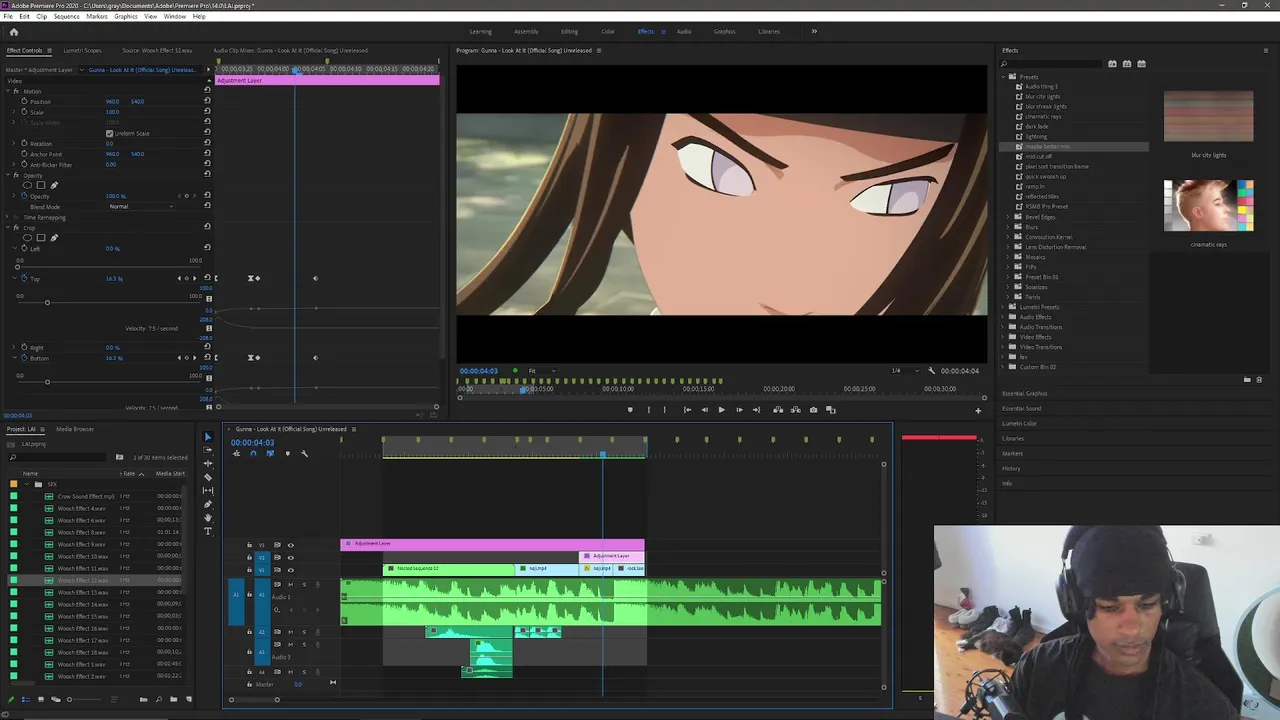Select the Razor tool
1280x720 pixels.
208,477
